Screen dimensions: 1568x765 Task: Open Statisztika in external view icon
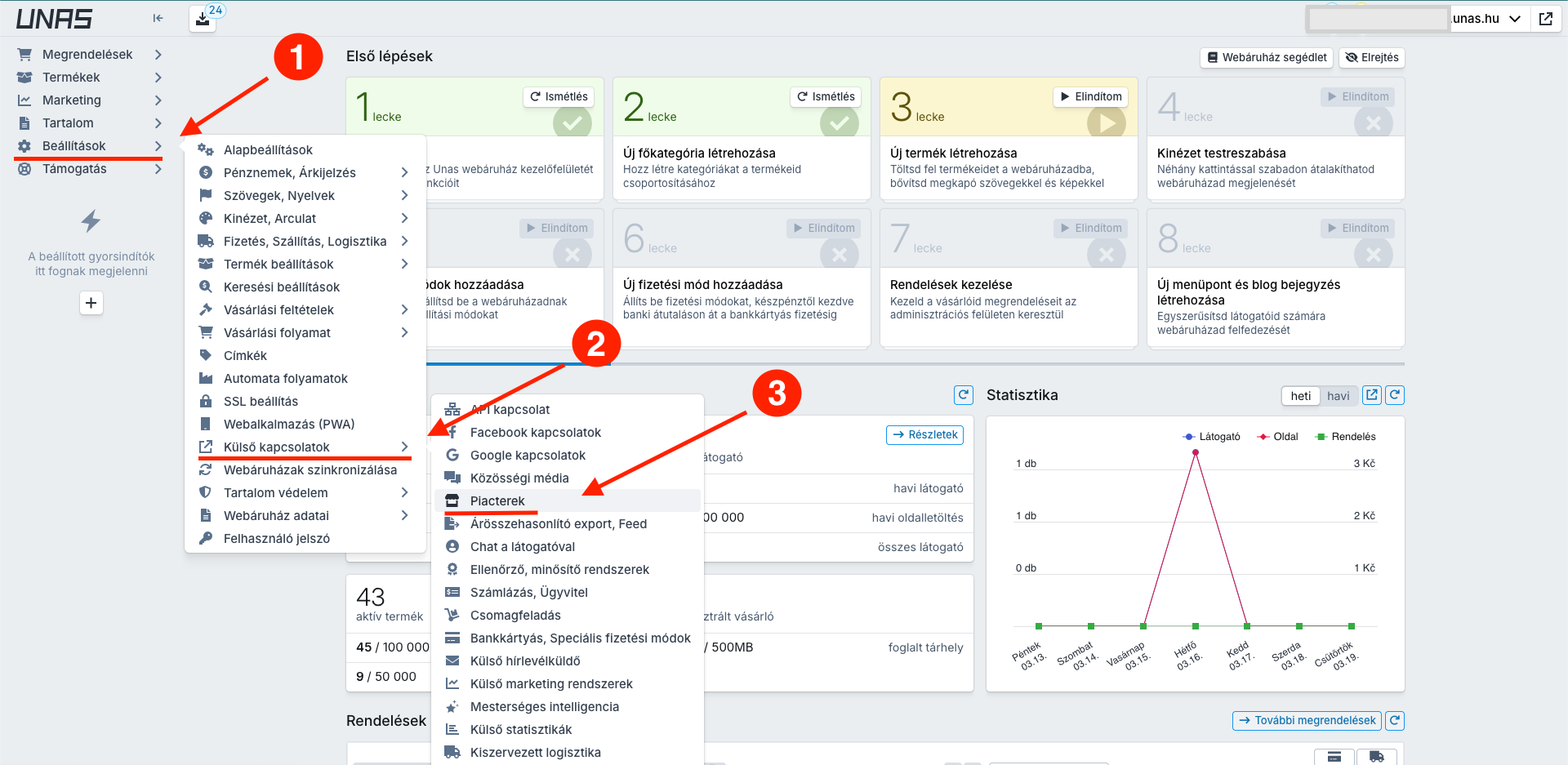[1372, 395]
